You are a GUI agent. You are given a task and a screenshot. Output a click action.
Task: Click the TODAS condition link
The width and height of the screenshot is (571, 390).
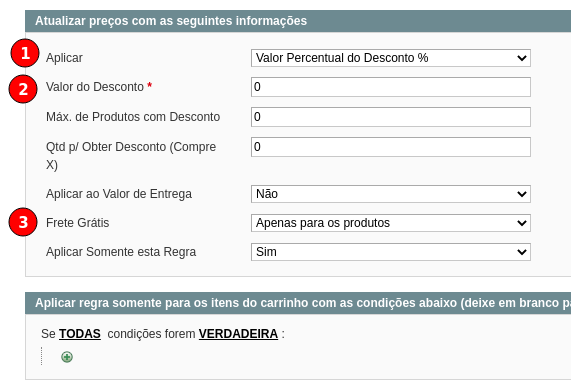(80, 334)
